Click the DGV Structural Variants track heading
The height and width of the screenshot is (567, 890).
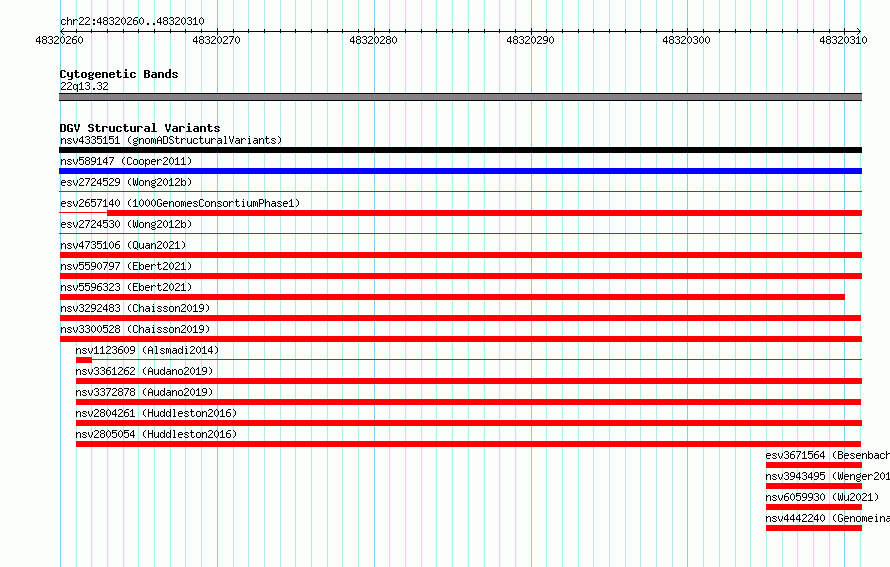point(140,128)
